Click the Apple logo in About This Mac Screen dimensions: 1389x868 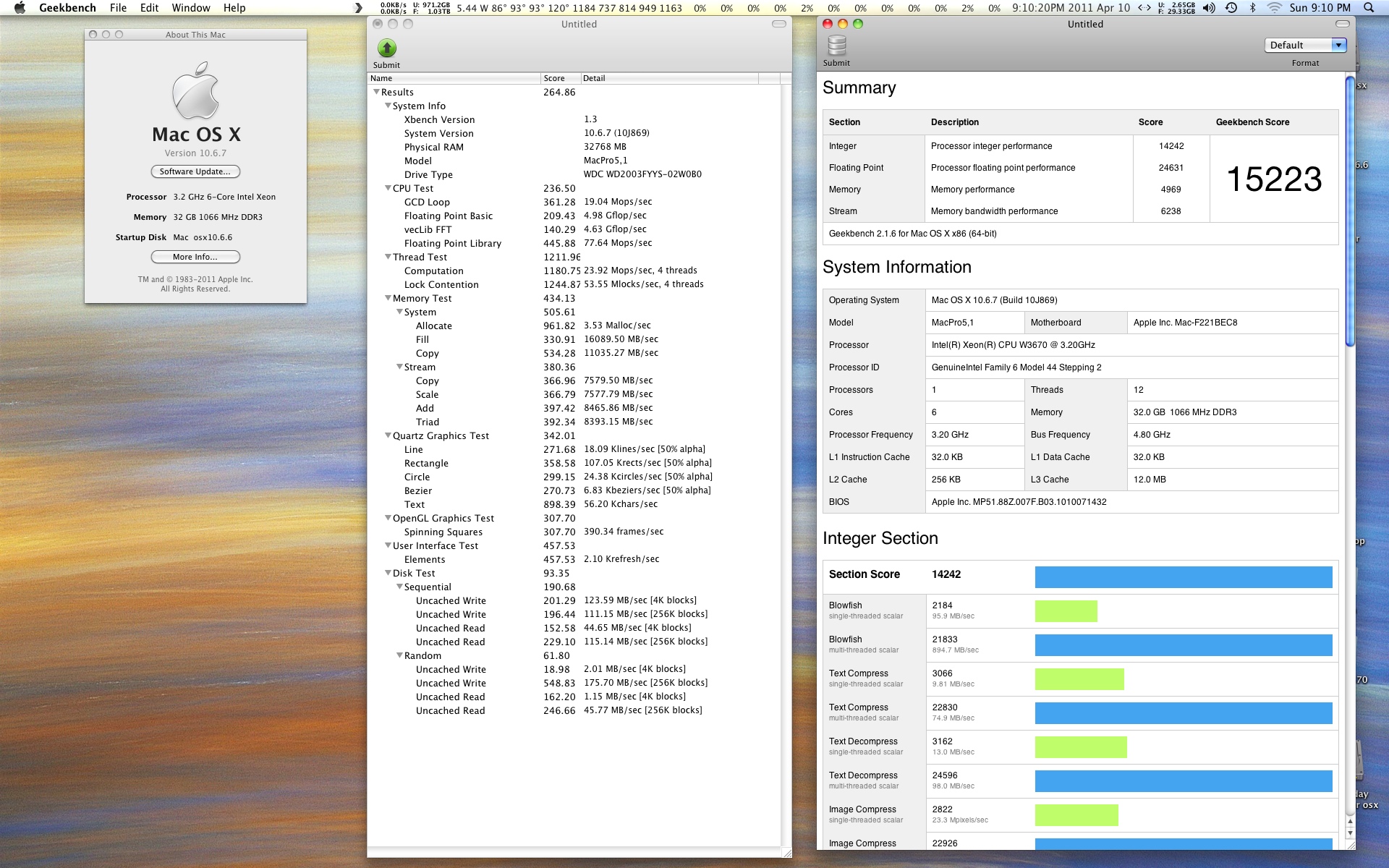click(x=196, y=90)
